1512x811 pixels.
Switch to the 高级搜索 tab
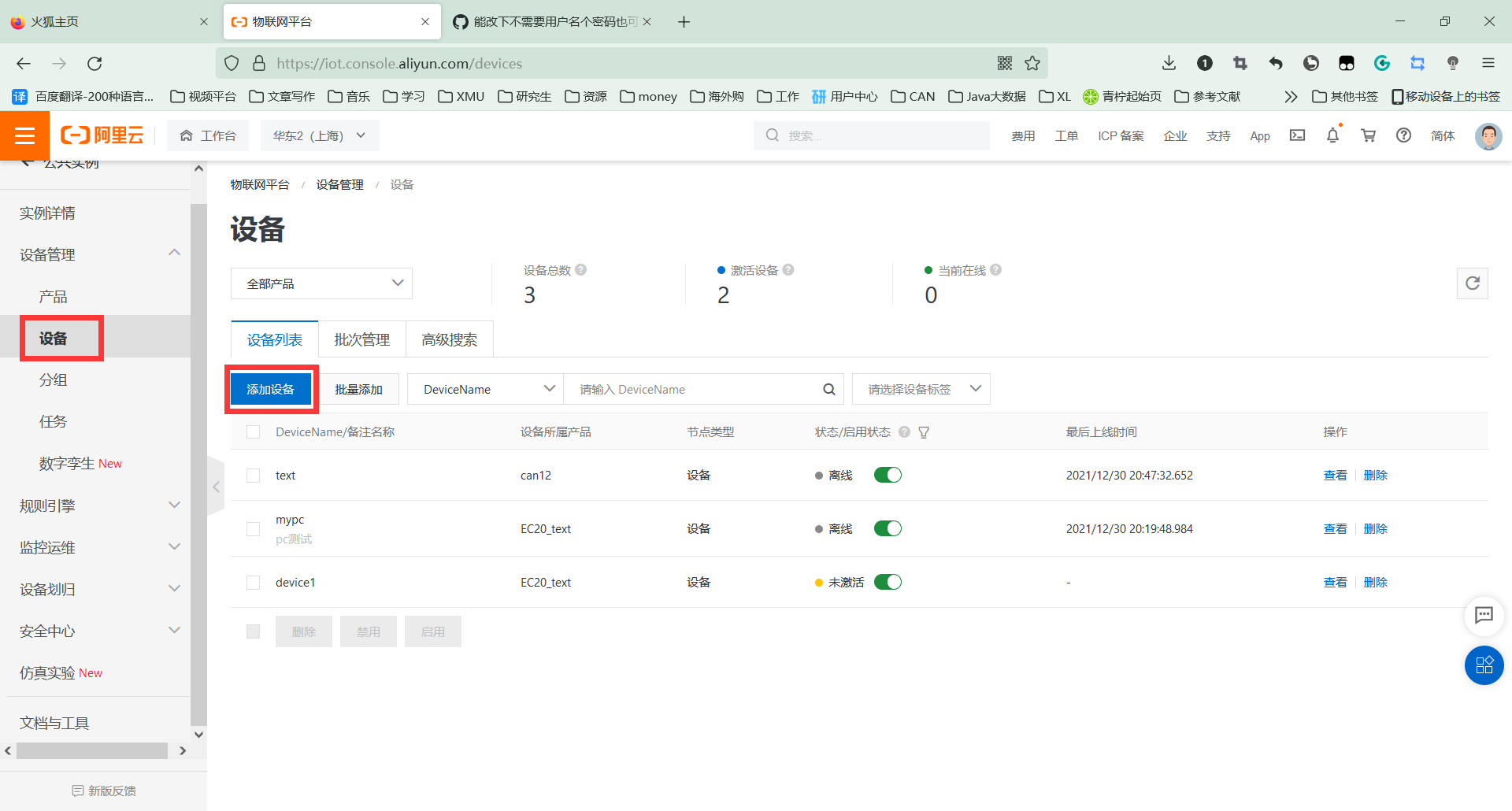click(x=449, y=339)
